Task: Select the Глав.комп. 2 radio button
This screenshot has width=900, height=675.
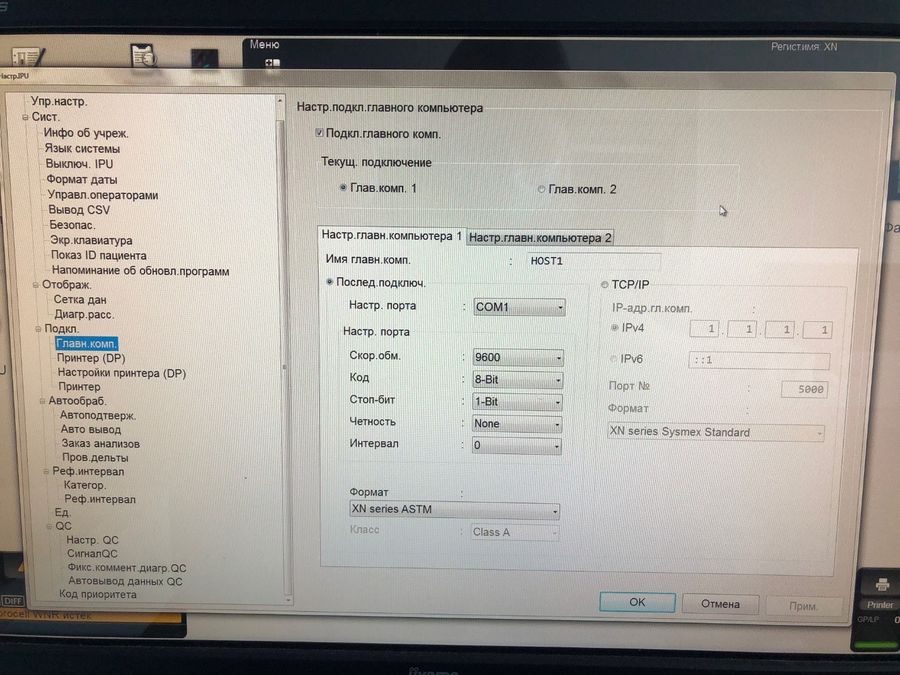Action: 542,188
